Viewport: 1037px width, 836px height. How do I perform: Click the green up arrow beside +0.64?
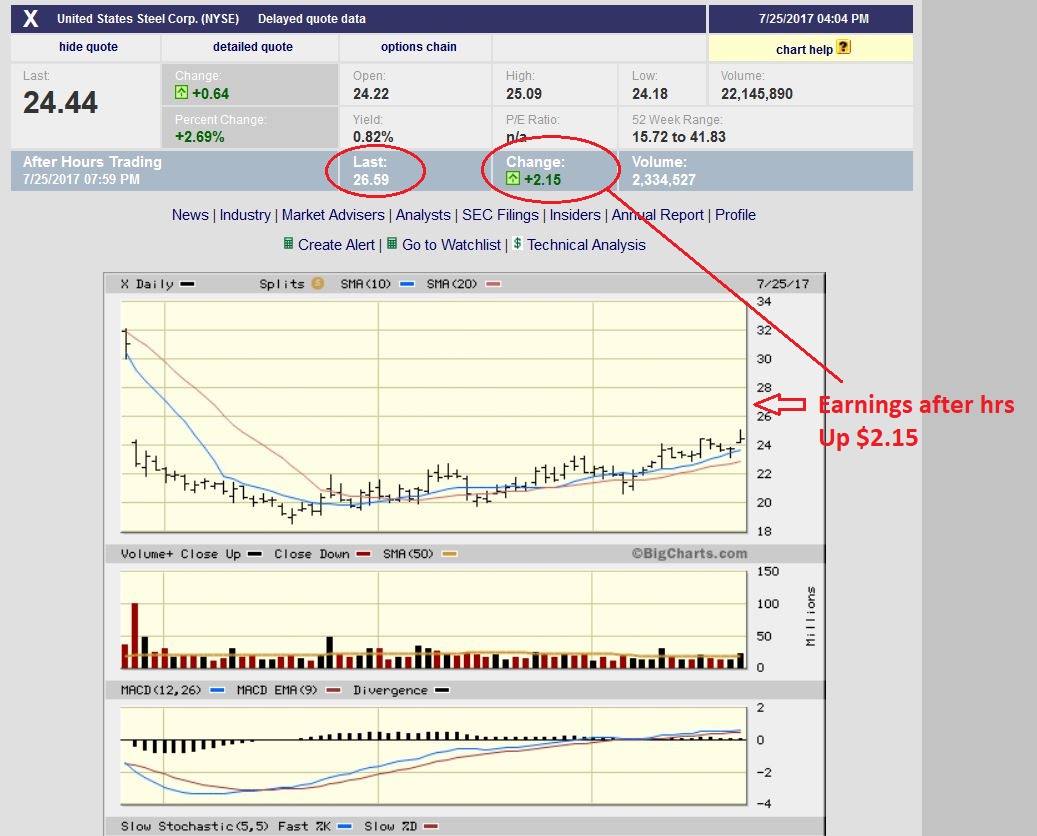click(x=181, y=93)
